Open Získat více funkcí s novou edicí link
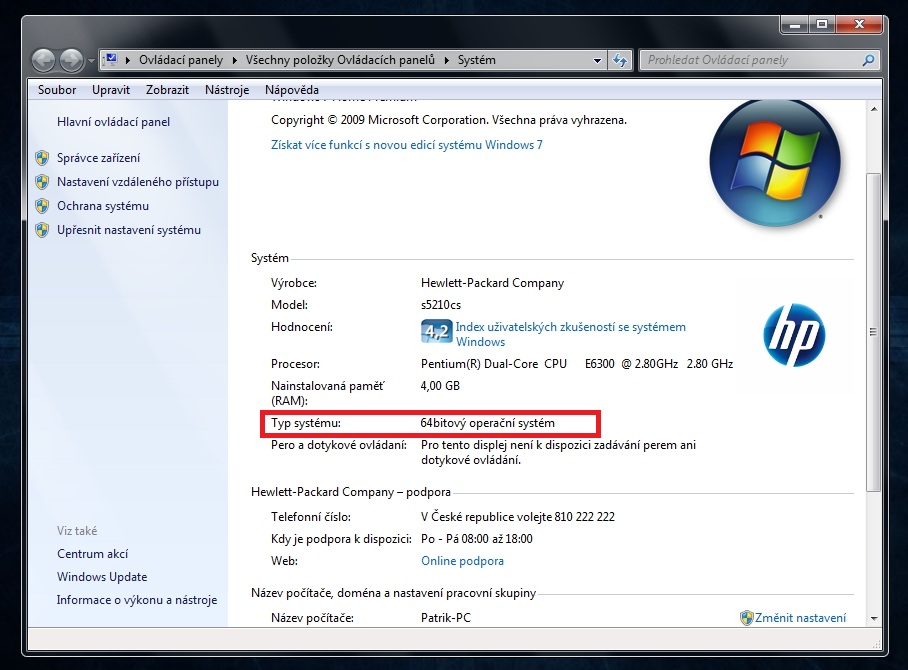This screenshot has width=908, height=670. (x=407, y=145)
